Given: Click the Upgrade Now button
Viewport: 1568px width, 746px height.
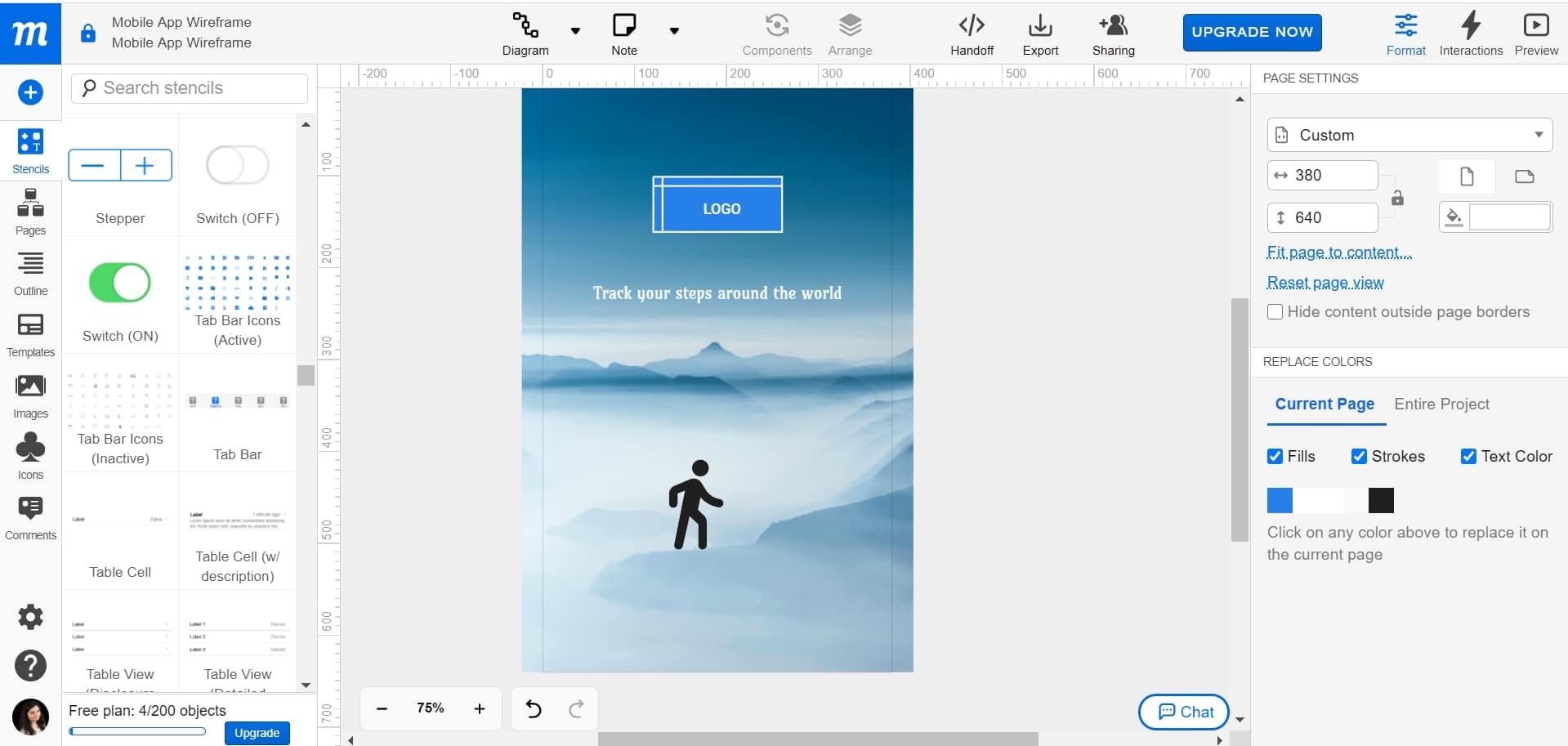Looking at the screenshot, I should coord(1251,33).
